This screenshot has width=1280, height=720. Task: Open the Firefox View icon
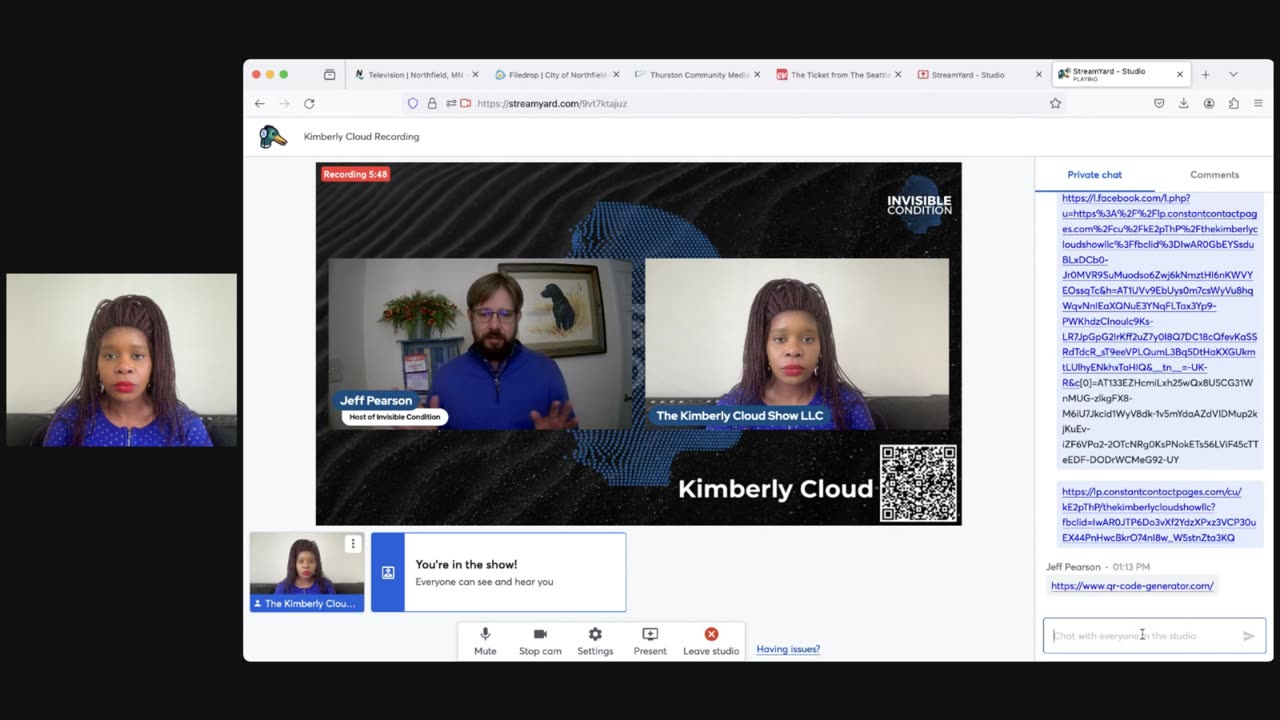pyautogui.click(x=329, y=74)
